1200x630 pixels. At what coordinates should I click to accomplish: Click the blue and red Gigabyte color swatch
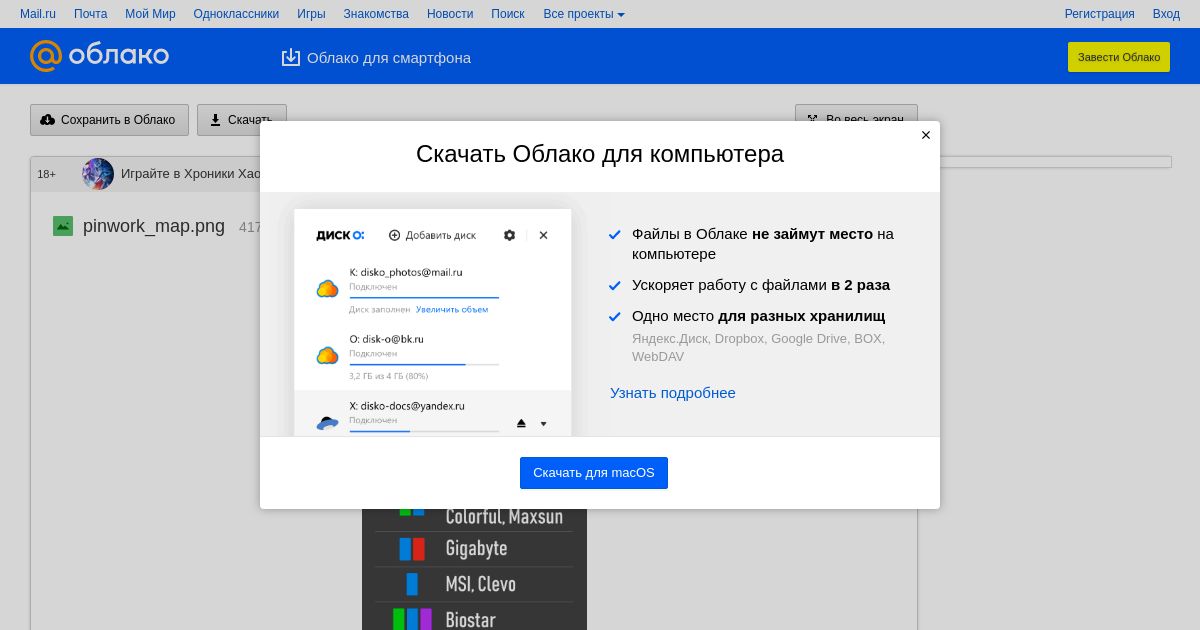coord(412,549)
